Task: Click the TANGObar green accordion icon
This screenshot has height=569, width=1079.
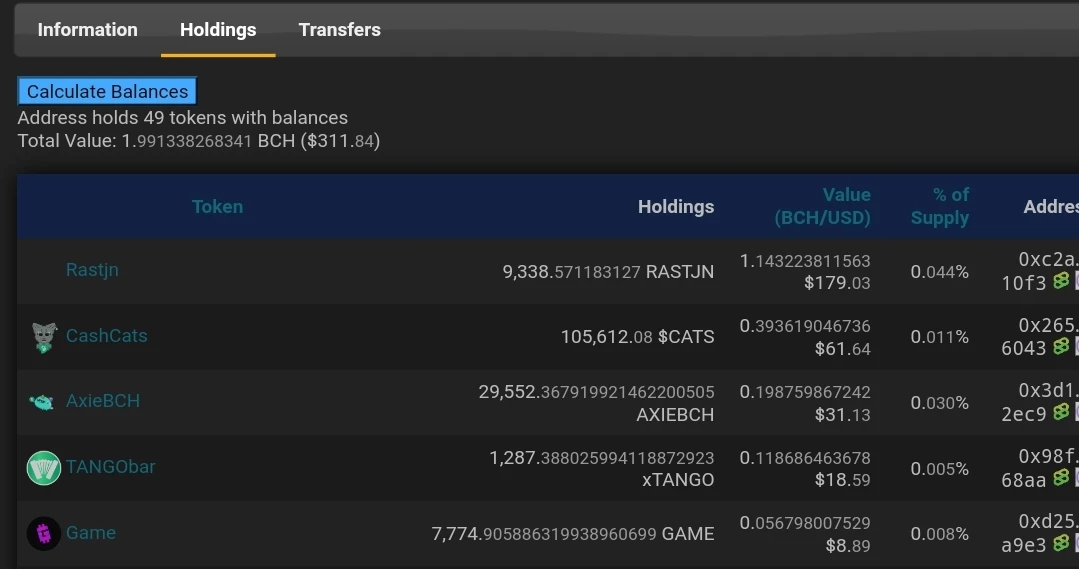Action: pos(44,468)
